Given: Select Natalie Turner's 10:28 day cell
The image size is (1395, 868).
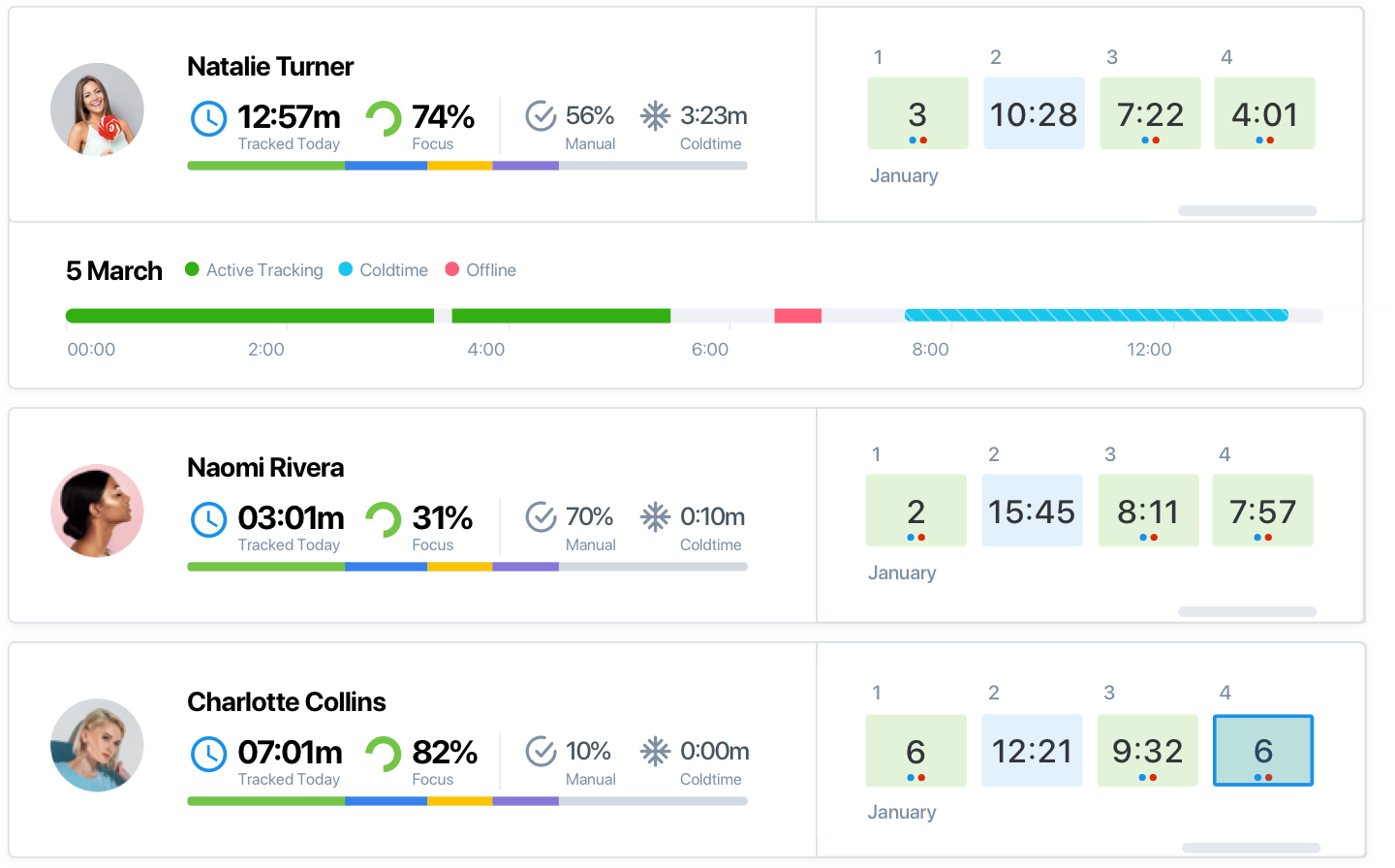Looking at the screenshot, I should click(x=1034, y=113).
